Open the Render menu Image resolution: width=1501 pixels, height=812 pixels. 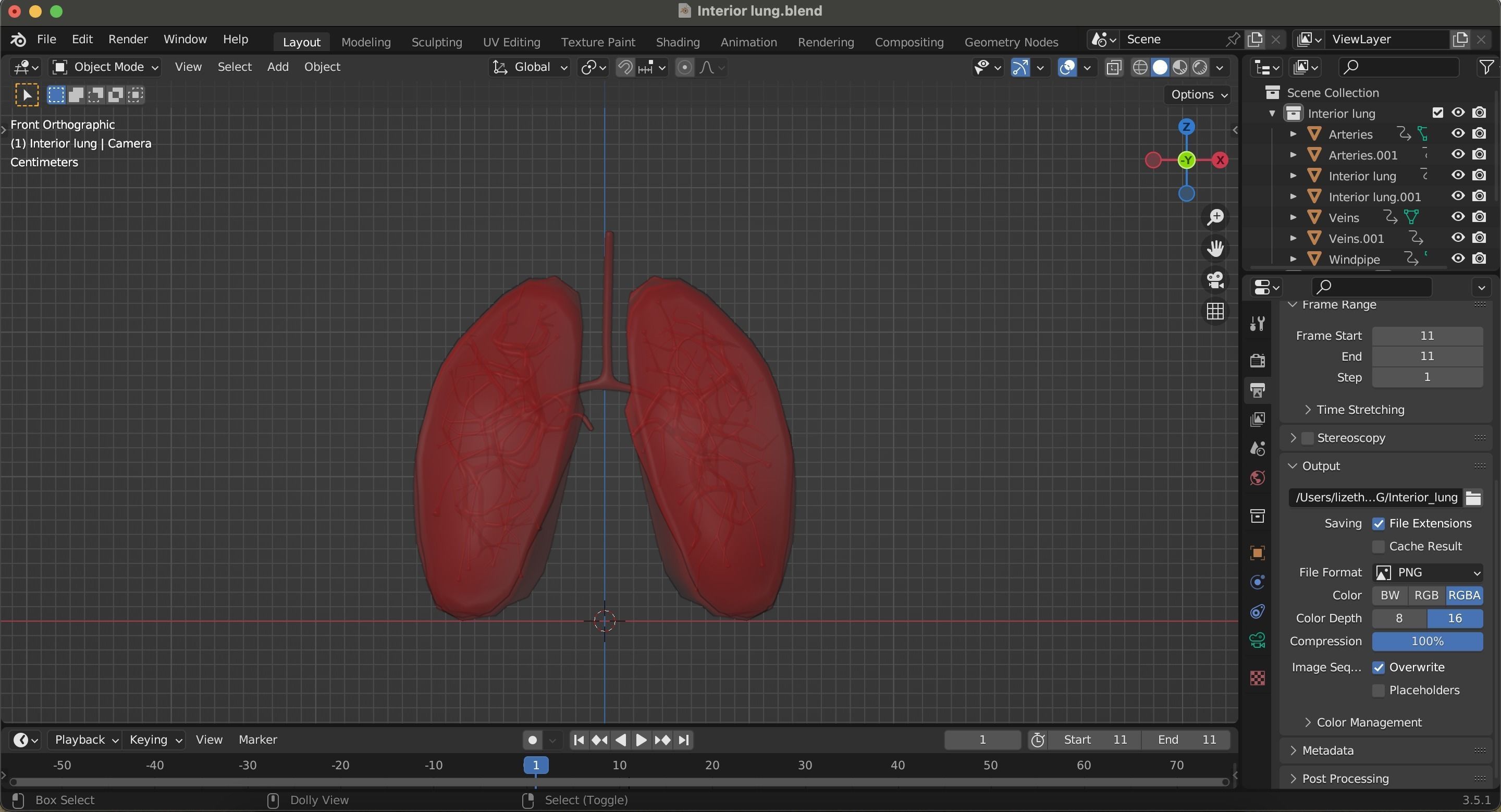(128, 39)
